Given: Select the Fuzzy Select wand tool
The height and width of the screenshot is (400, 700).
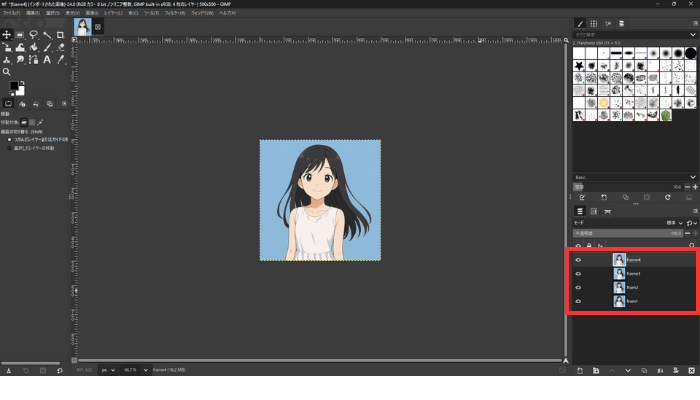Looking at the screenshot, I should (x=47, y=35).
